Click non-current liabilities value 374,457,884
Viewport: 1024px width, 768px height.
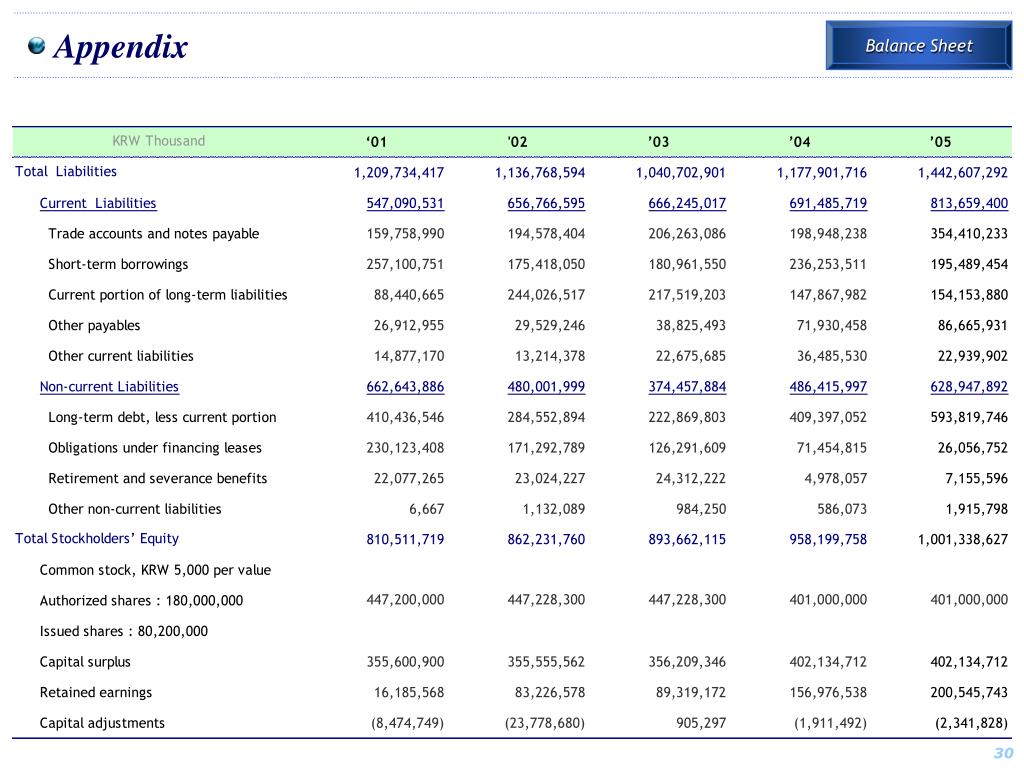687,387
